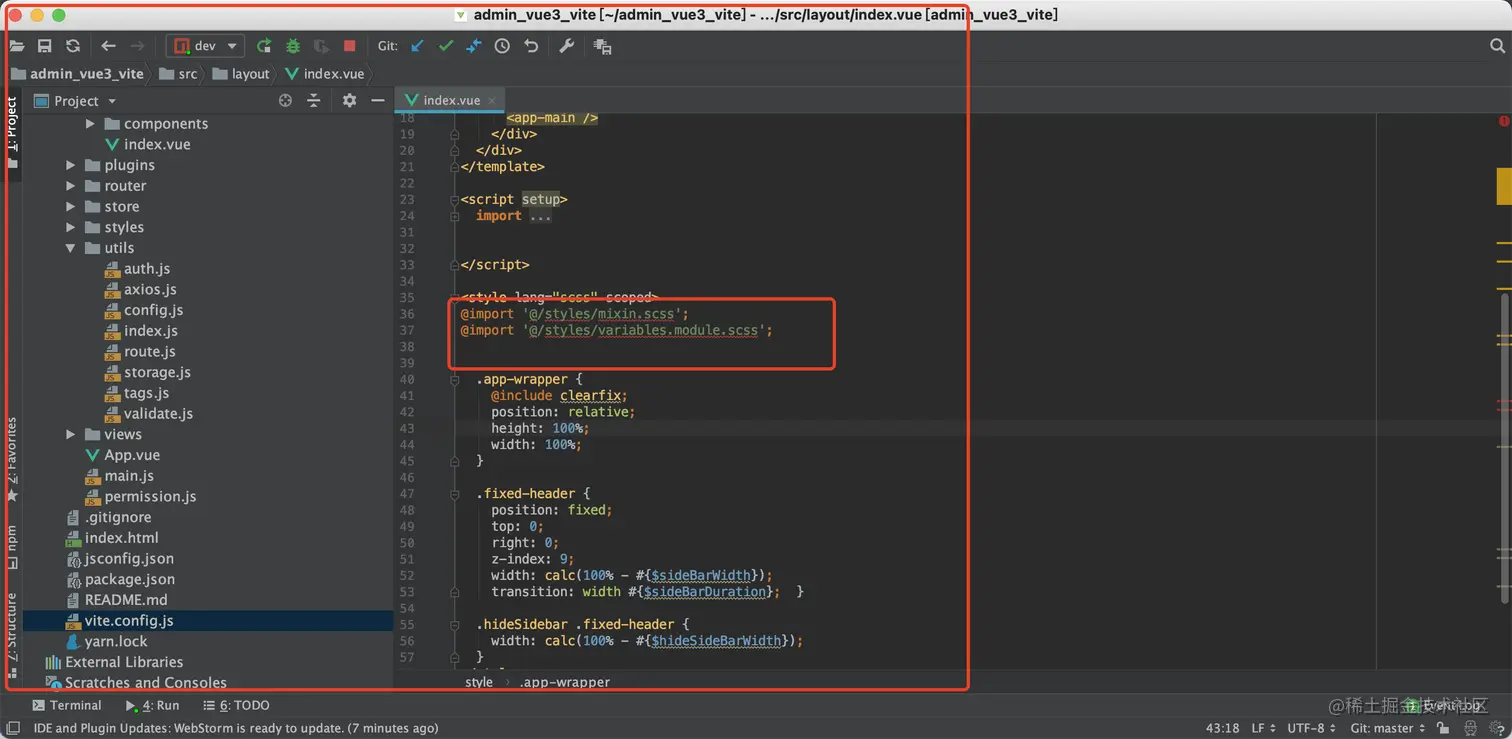This screenshot has width=1512, height=739.
Task: Open the Terminal tool tab
Action: tap(66, 705)
